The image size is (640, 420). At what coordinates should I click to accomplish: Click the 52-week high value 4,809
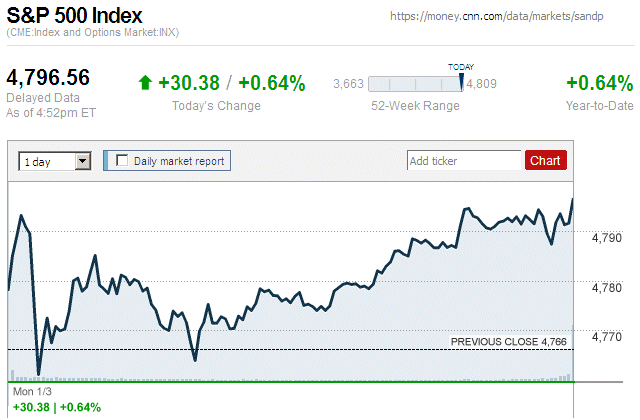click(482, 84)
